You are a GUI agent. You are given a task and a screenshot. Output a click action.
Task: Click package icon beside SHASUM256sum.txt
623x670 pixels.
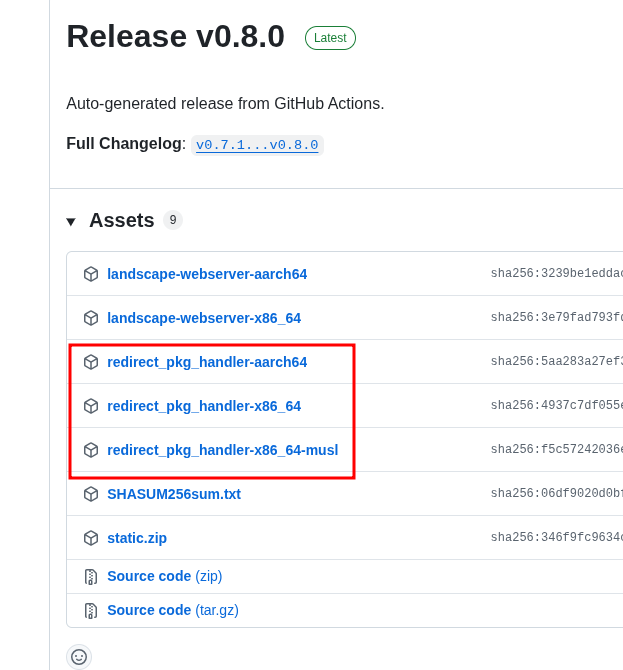pyautogui.click(x=91, y=494)
